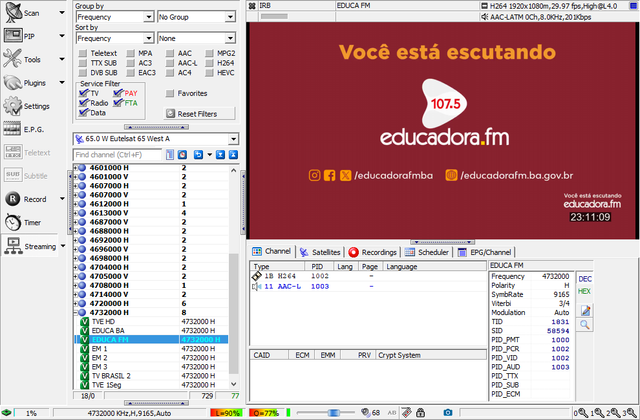Image resolution: width=640 pixels, height=420 pixels.
Task: Adjust the volume slider in status bar
Action: click(333, 413)
